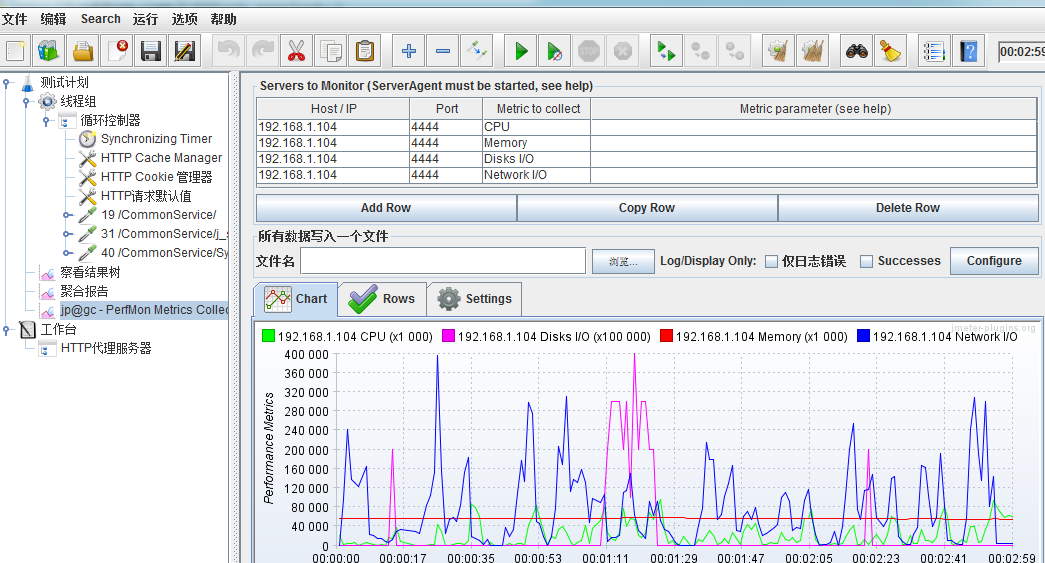Image resolution: width=1045 pixels, height=563 pixels.
Task: Collapse the 循环控制器 tree node
Action: (x=46, y=121)
